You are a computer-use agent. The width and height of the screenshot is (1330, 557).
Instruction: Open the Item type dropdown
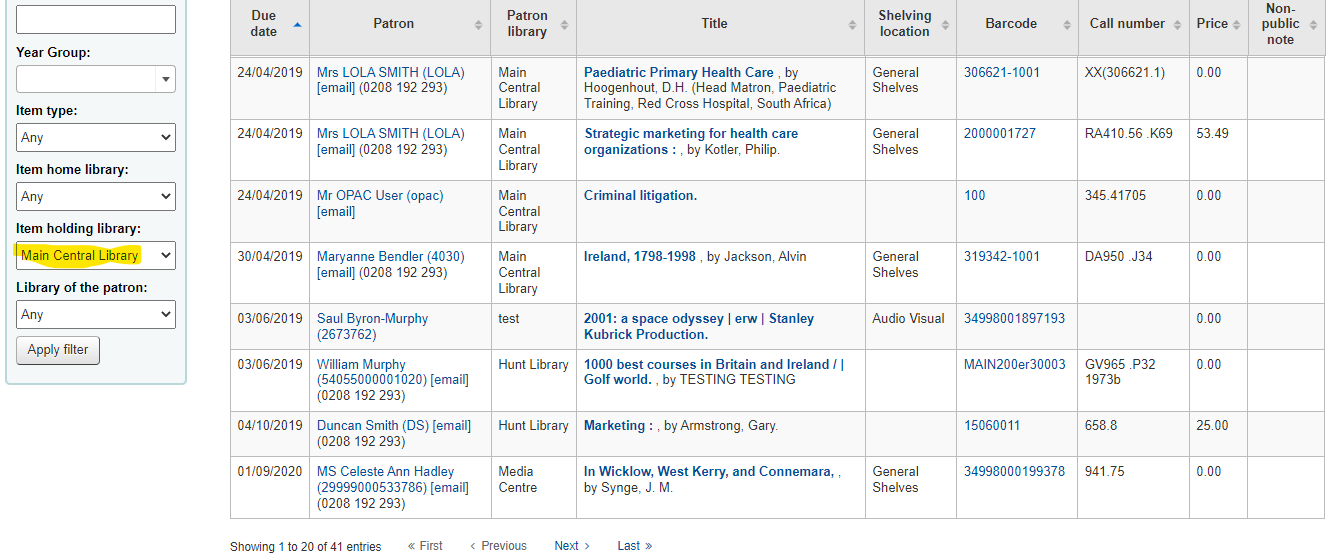coord(96,137)
